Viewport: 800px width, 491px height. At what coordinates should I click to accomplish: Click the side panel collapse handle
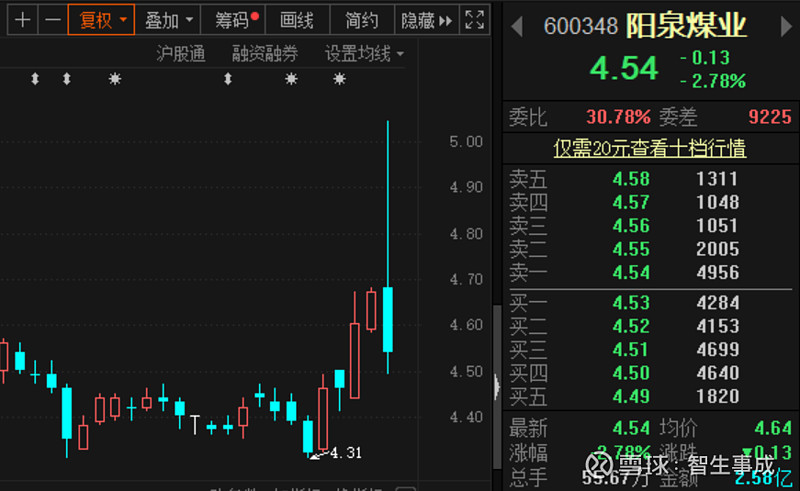coord(497,387)
